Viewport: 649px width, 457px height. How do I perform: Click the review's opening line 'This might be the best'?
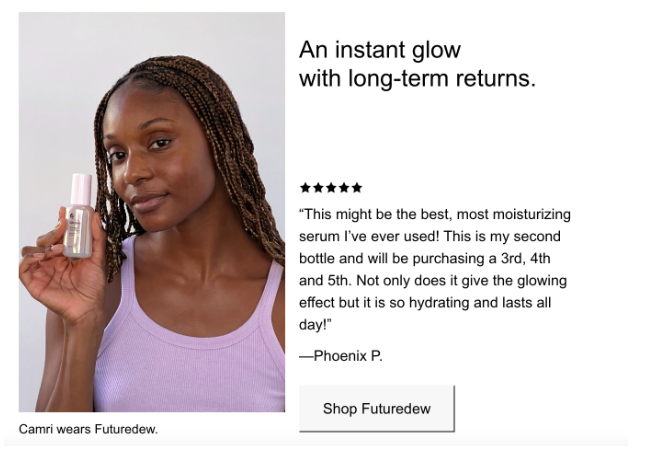click(434, 214)
